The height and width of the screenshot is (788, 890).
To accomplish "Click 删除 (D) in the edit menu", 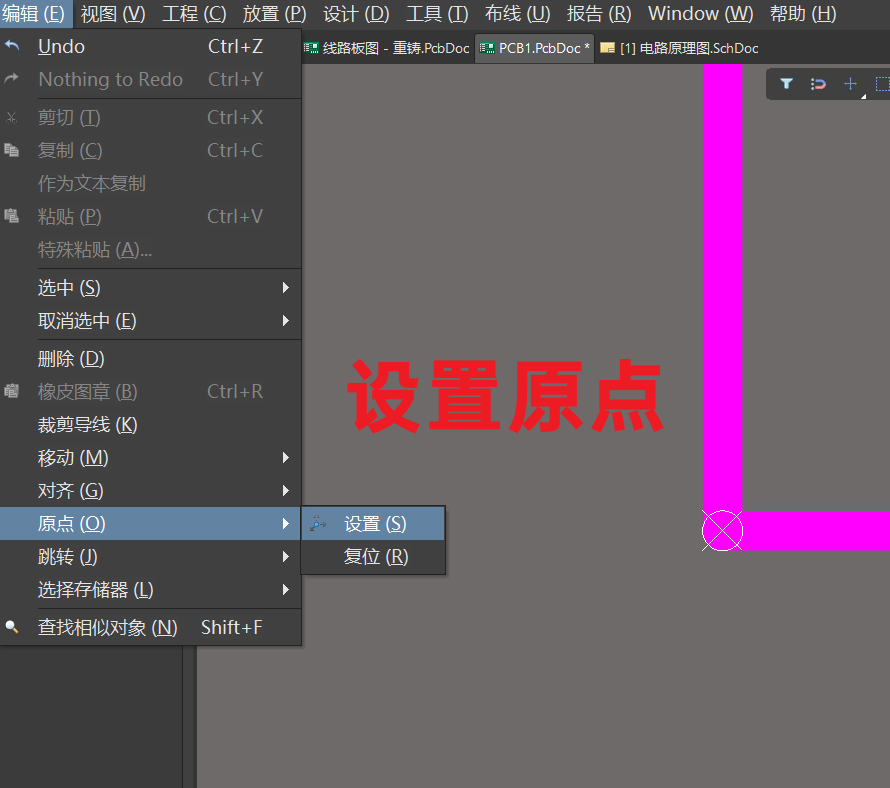I will click(x=71, y=359).
